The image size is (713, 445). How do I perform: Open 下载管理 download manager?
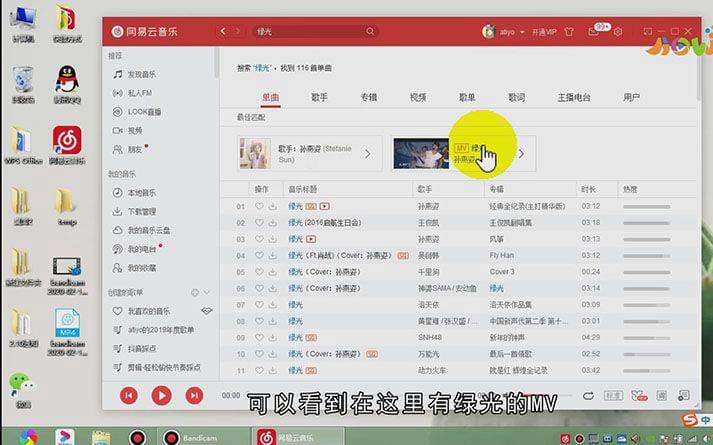[x=135, y=211]
